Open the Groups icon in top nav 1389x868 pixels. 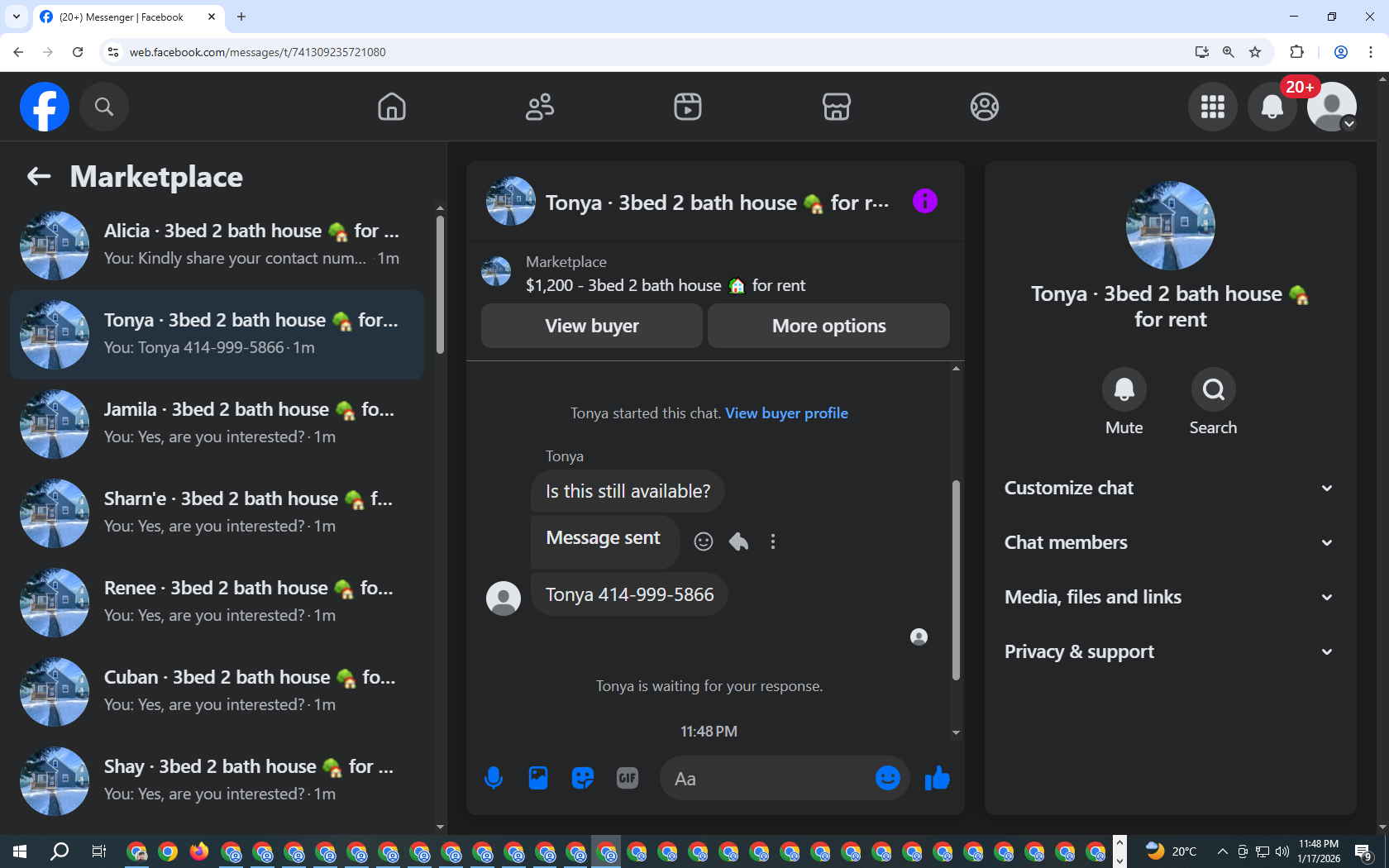pyautogui.click(x=985, y=107)
